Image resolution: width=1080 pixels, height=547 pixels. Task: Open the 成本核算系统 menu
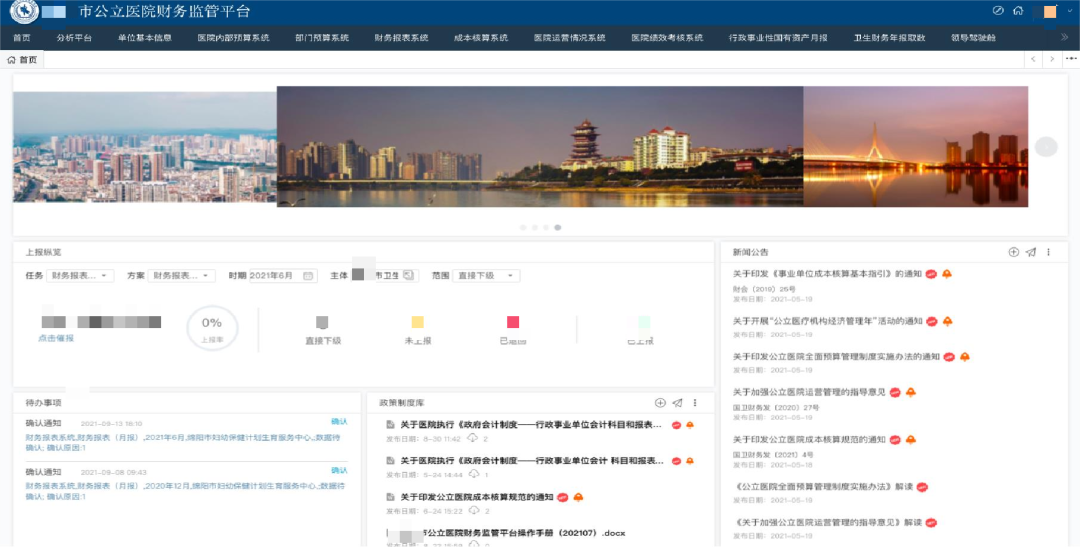(481, 38)
